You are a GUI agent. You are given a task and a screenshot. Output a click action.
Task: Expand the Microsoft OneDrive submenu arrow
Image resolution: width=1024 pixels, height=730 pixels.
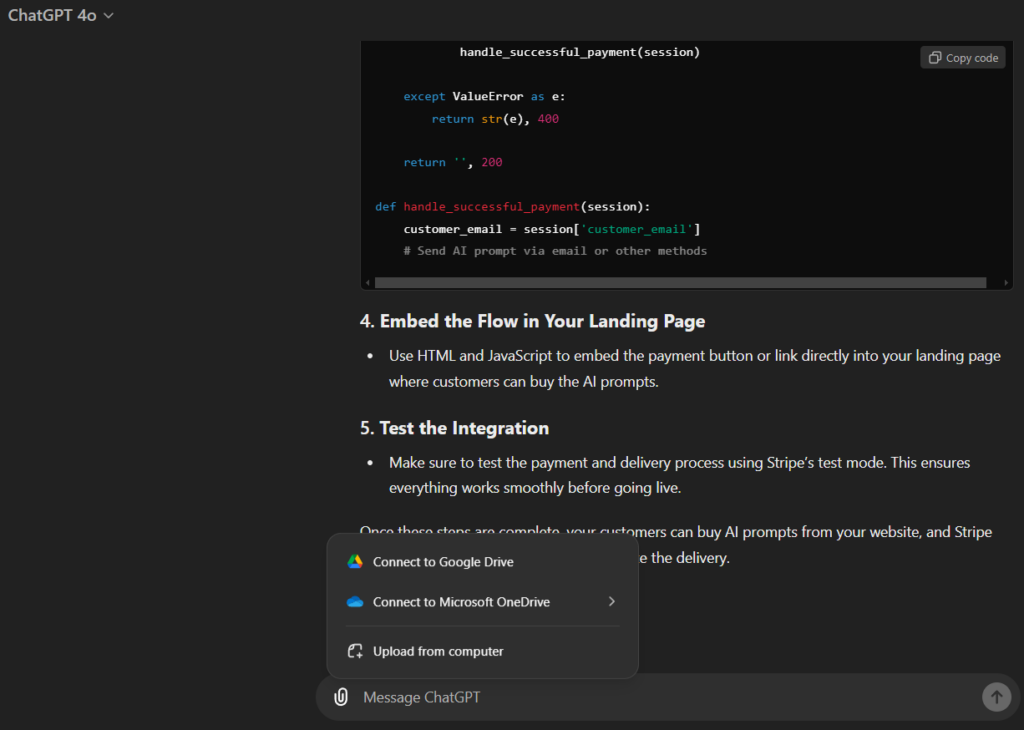[x=611, y=601]
